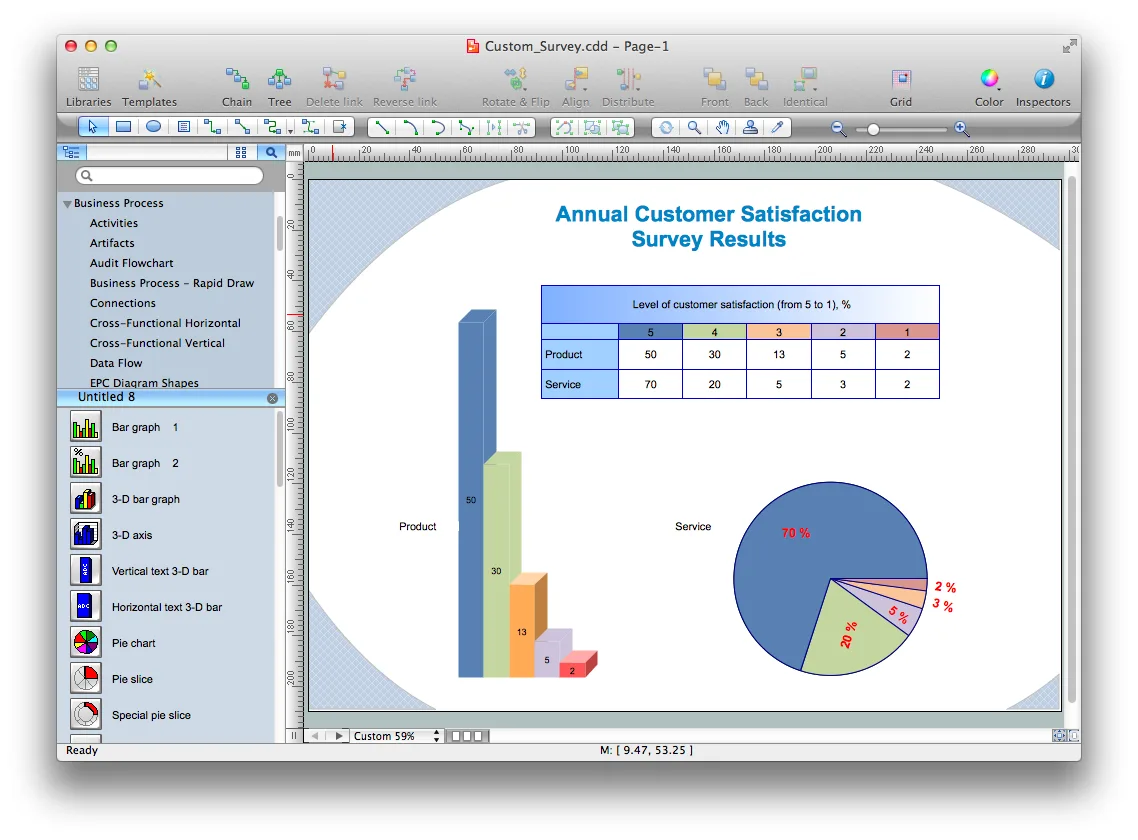Open the smart connector dropdown arrow
1138x840 pixels.
pyautogui.click(x=290, y=131)
